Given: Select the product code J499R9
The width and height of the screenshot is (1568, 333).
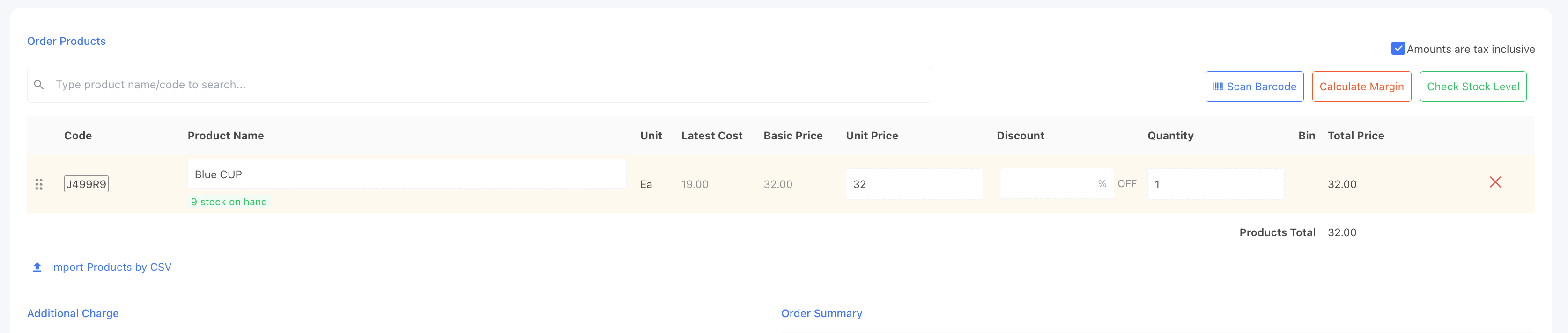Looking at the screenshot, I should [x=86, y=184].
